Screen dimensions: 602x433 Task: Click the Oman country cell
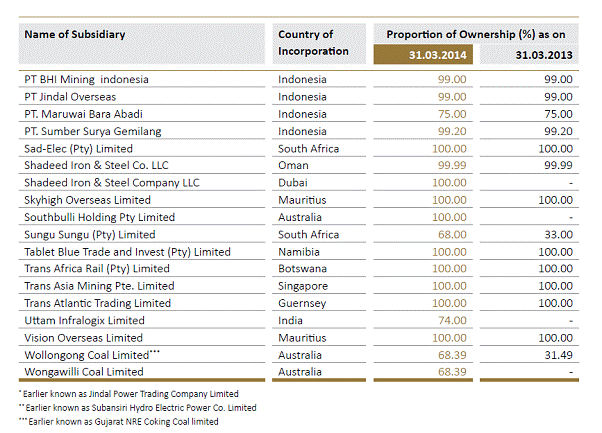(x=293, y=166)
